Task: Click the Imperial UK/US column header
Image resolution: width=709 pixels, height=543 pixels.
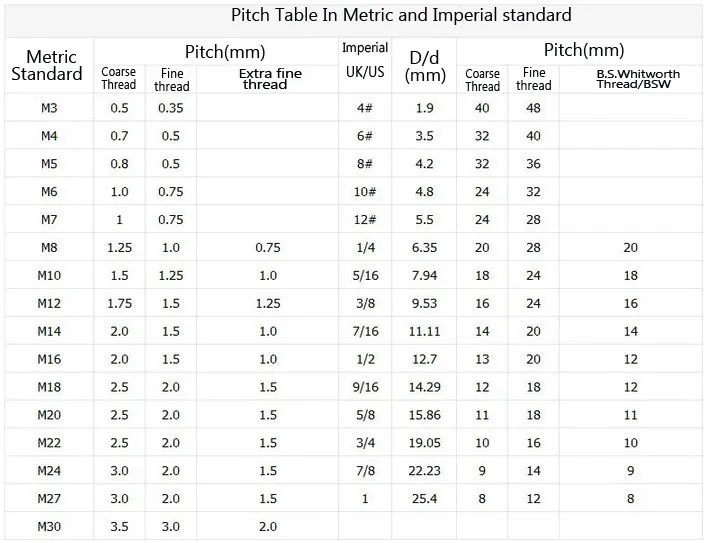Action: [x=365, y=60]
